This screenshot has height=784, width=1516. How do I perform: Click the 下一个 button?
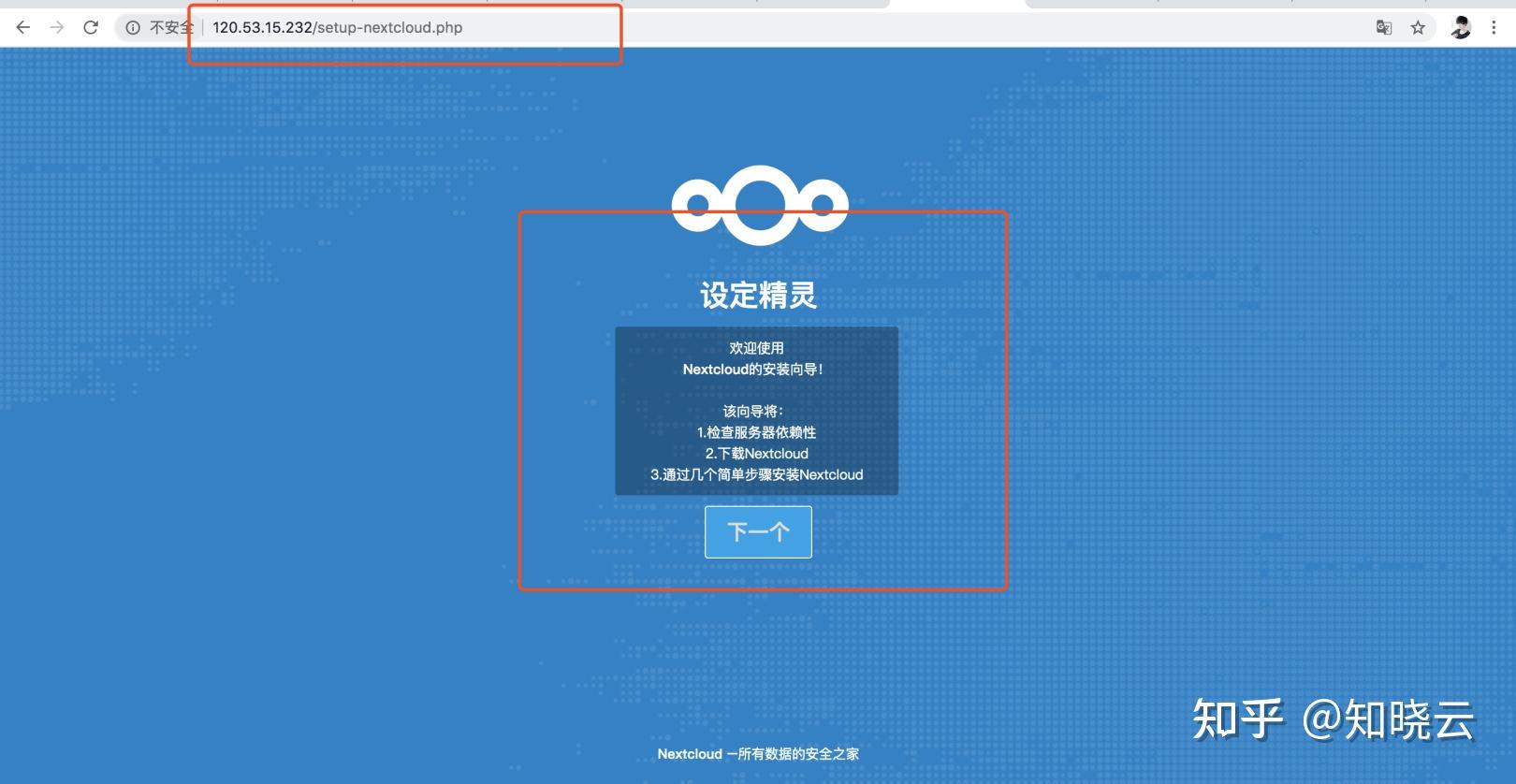click(758, 531)
